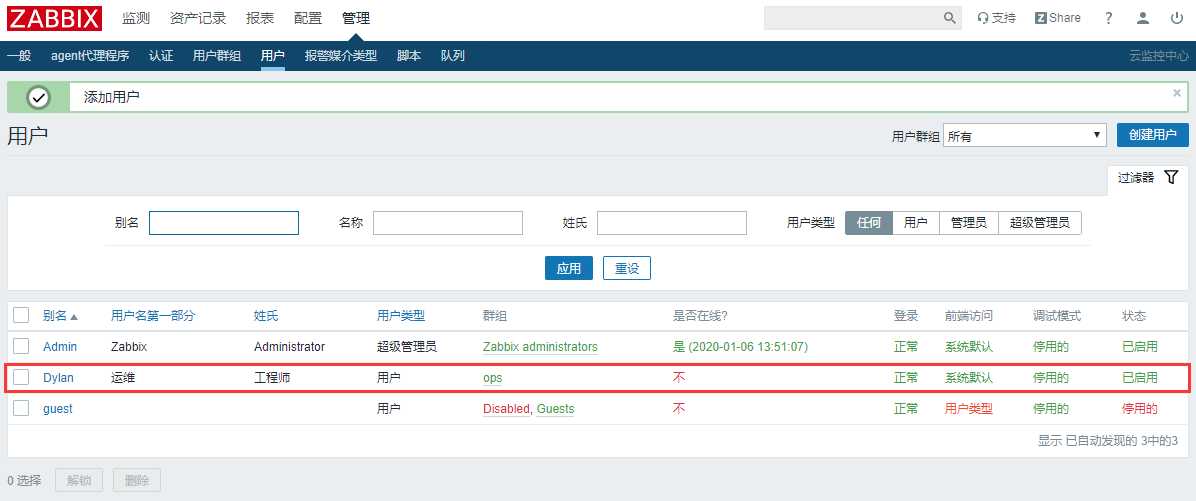This screenshot has width=1196, height=501.
Task: Open the ops group link
Action: 493,378
